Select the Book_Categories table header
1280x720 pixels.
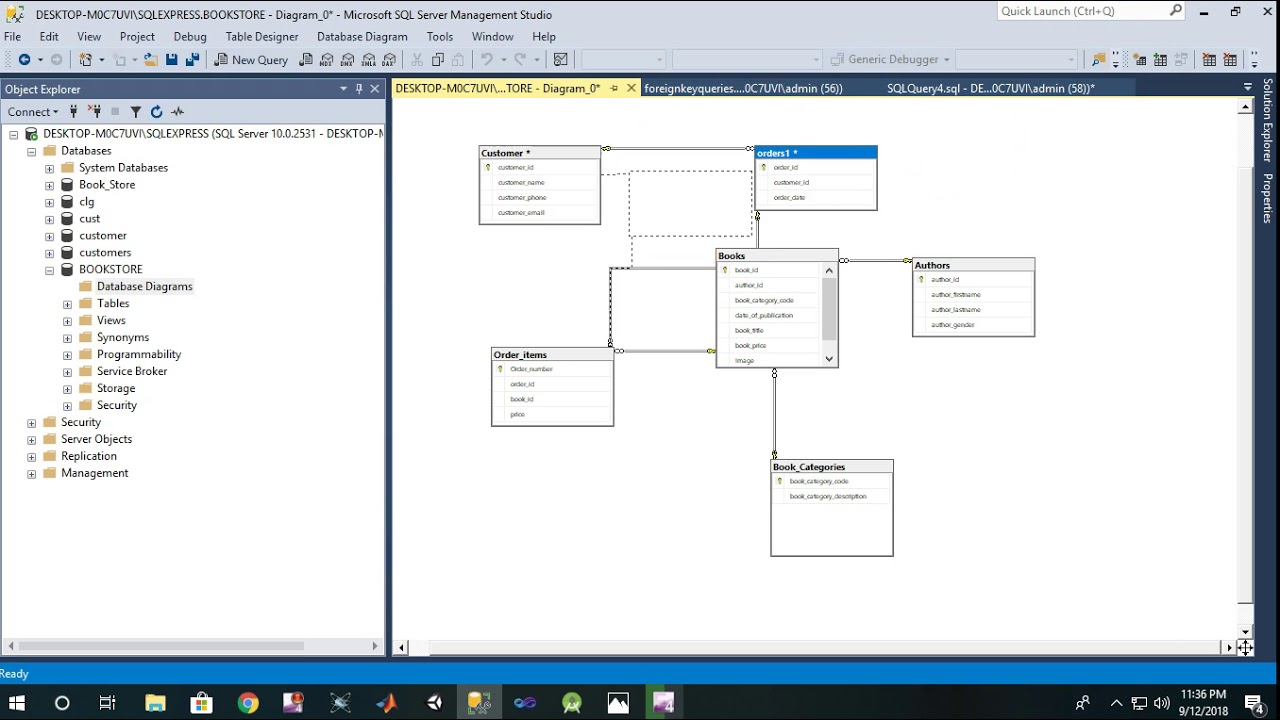coord(832,467)
